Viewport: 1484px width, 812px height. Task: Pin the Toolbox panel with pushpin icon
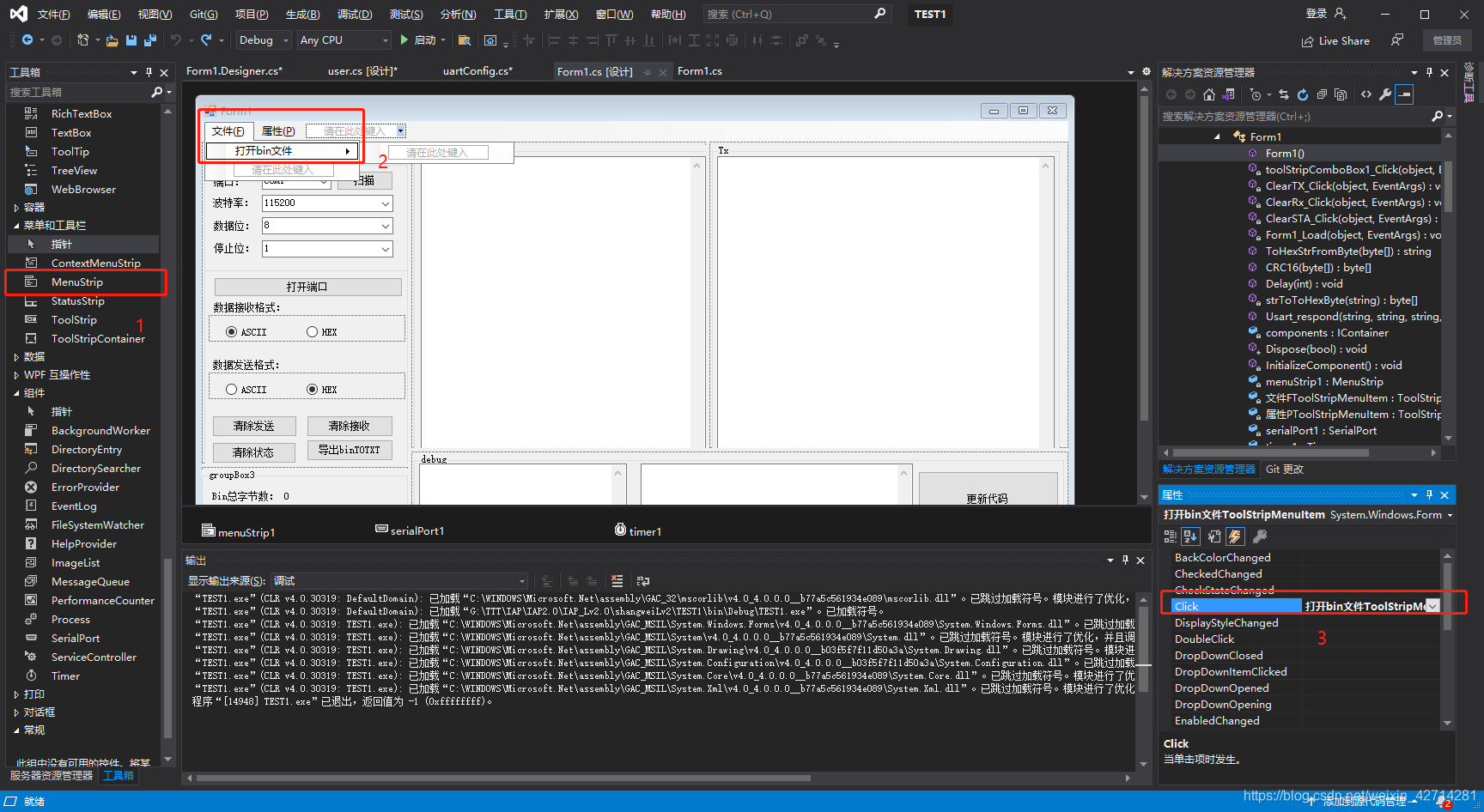[149, 72]
